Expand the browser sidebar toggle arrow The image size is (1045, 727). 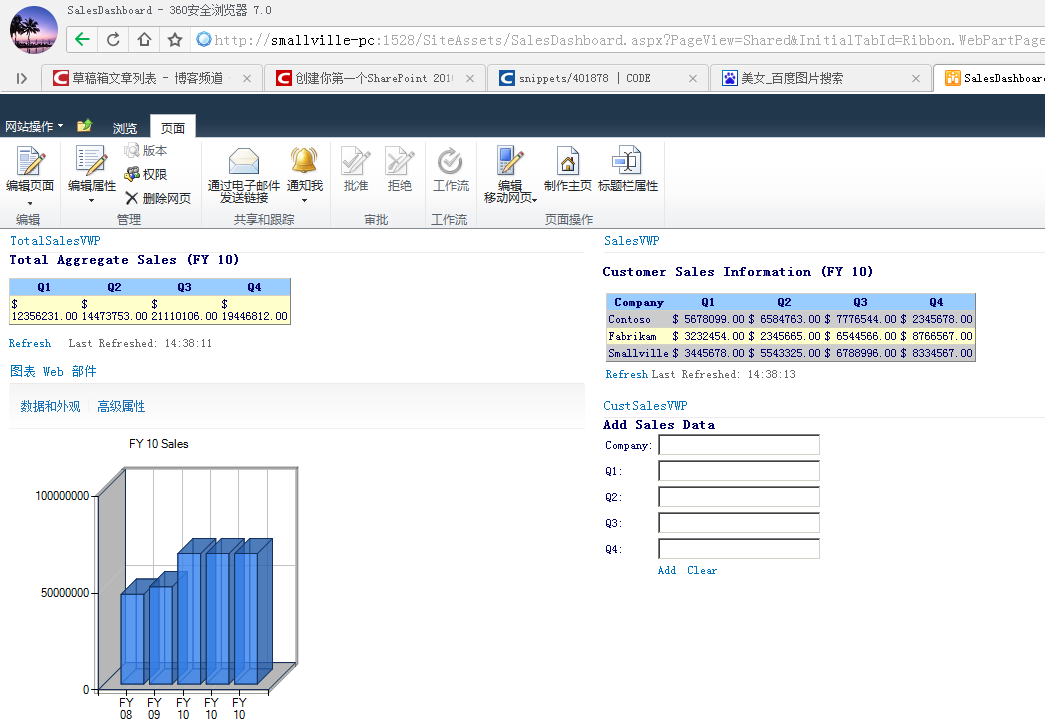[x=21, y=78]
